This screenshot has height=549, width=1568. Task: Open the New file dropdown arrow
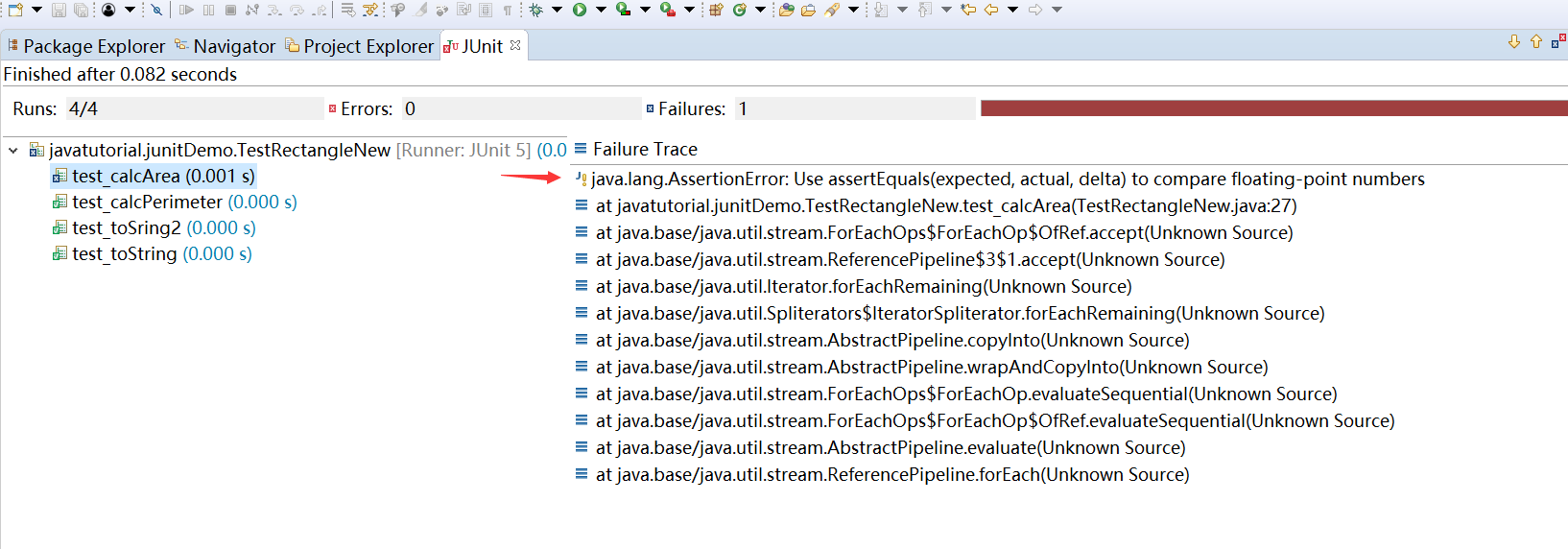tap(36, 10)
